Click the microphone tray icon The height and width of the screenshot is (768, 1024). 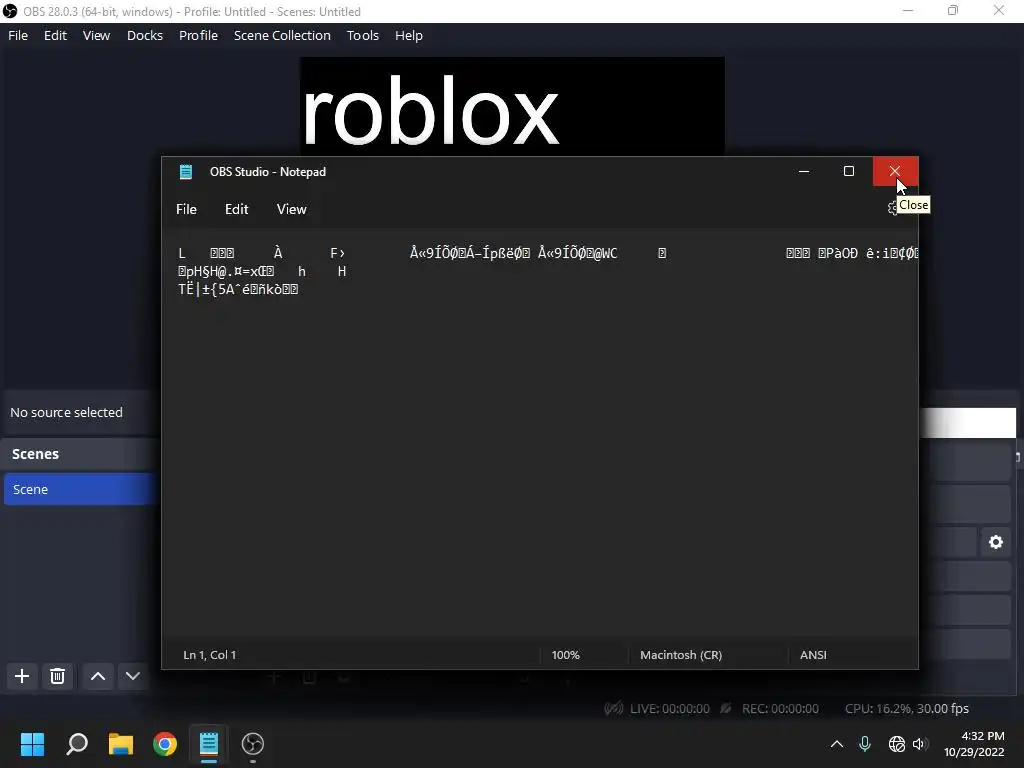865,744
